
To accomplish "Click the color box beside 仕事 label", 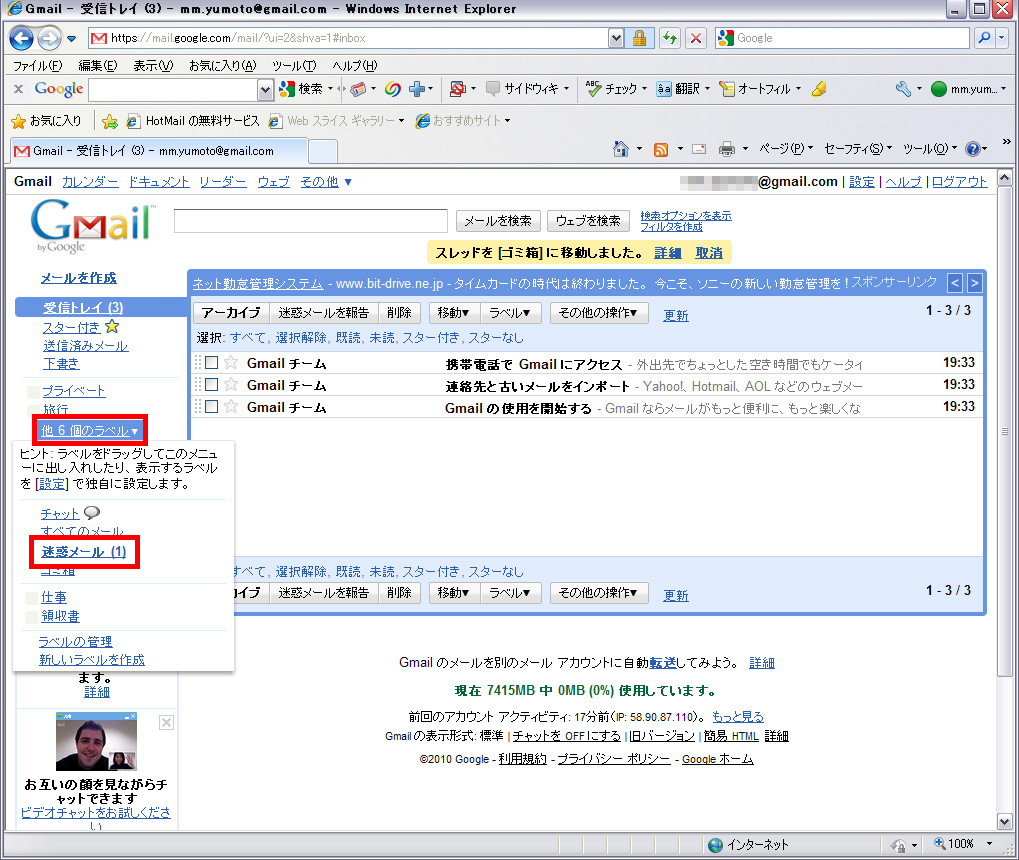I will (31, 597).
